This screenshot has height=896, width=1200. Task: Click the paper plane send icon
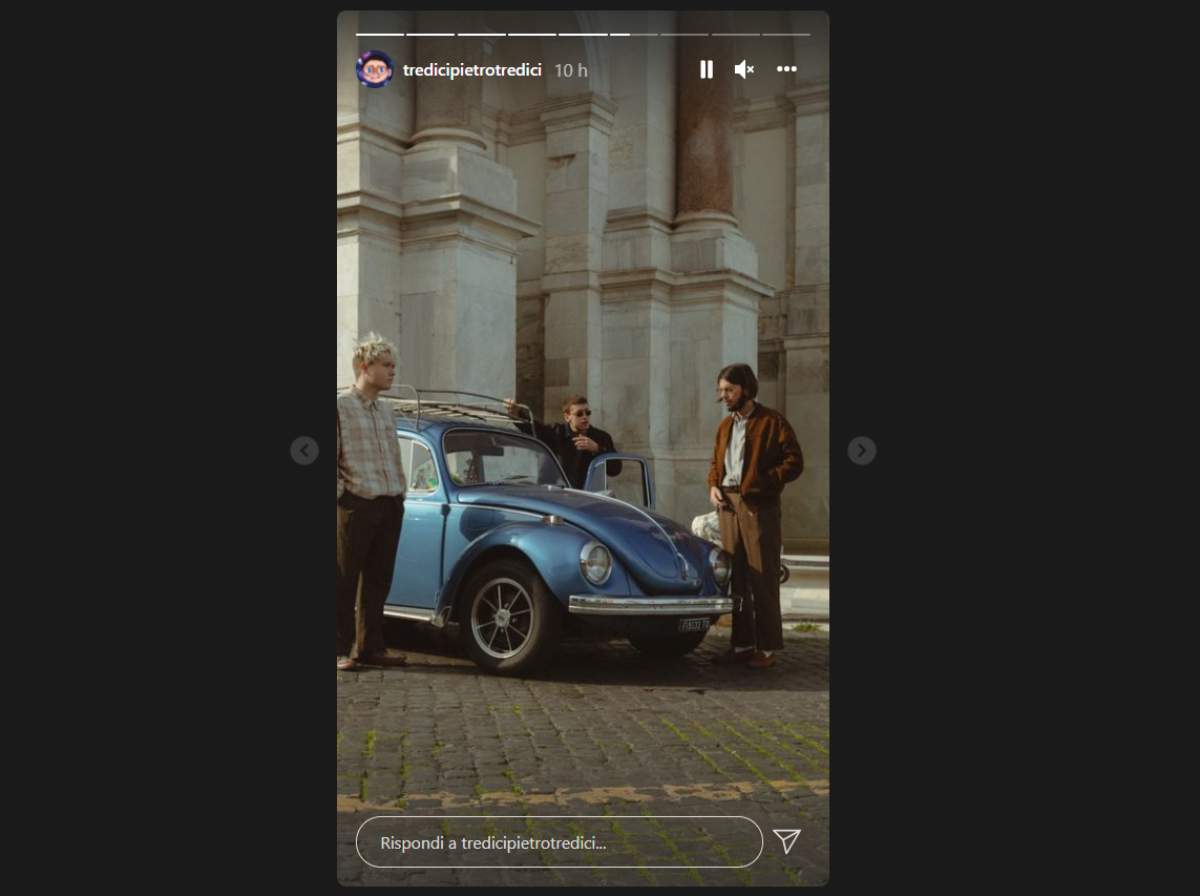(787, 841)
